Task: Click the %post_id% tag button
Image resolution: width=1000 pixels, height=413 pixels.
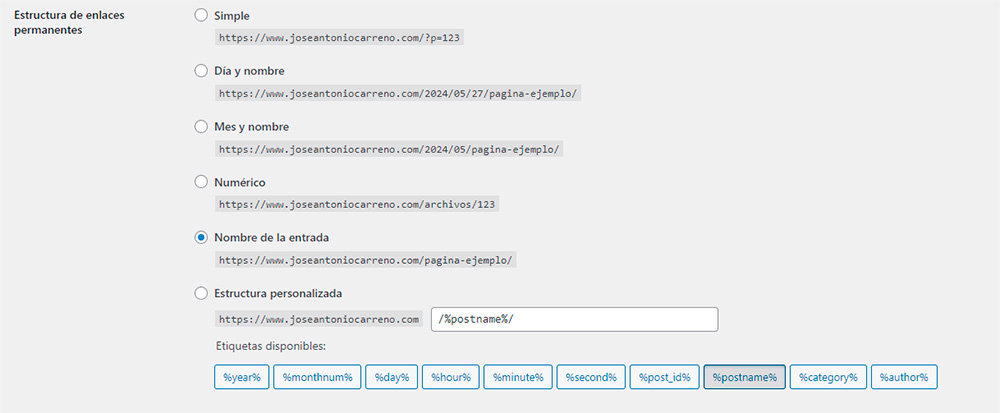Action: [x=665, y=377]
